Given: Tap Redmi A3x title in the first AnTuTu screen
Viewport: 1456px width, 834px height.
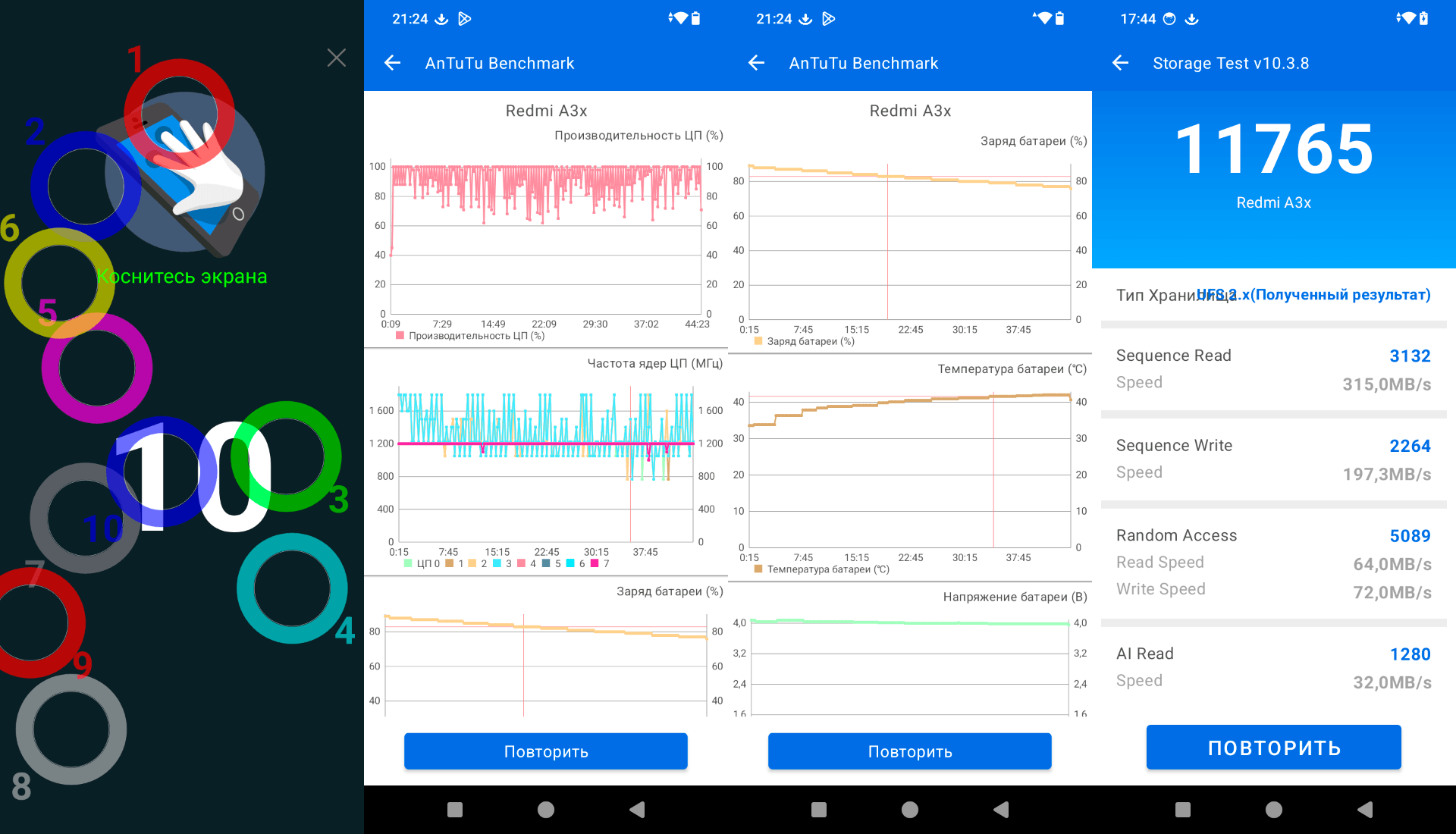Looking at the screenshot, I should 546,111.
